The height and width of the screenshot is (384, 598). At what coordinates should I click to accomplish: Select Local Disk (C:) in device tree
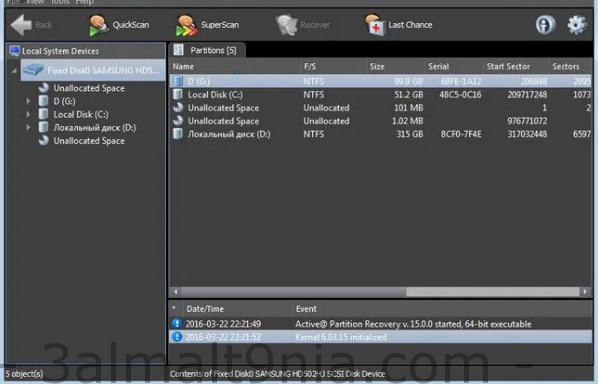80,114
